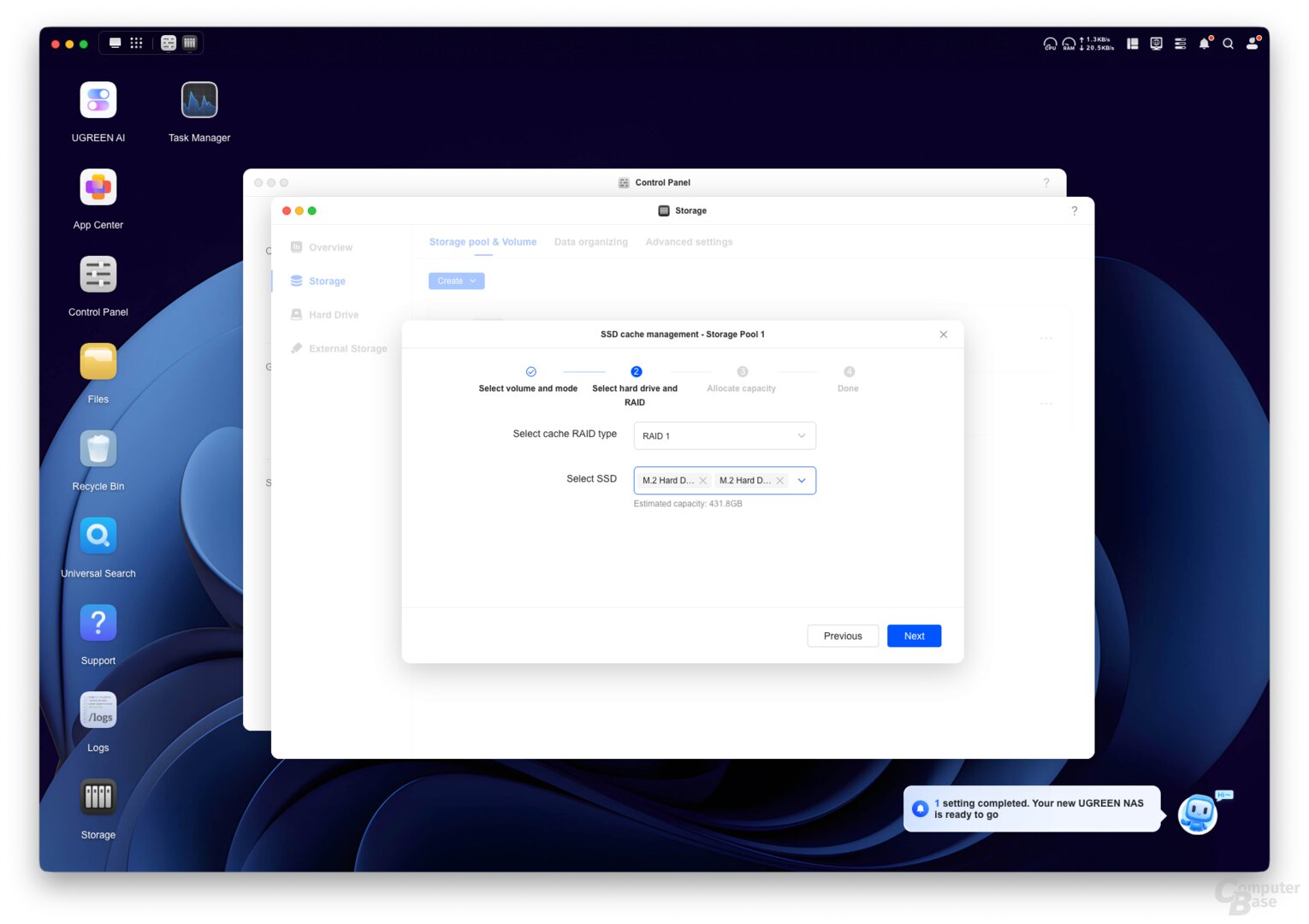This screenshot has height=924, width=1309.
Task: Select the Done step indicator
Action: 849,380
